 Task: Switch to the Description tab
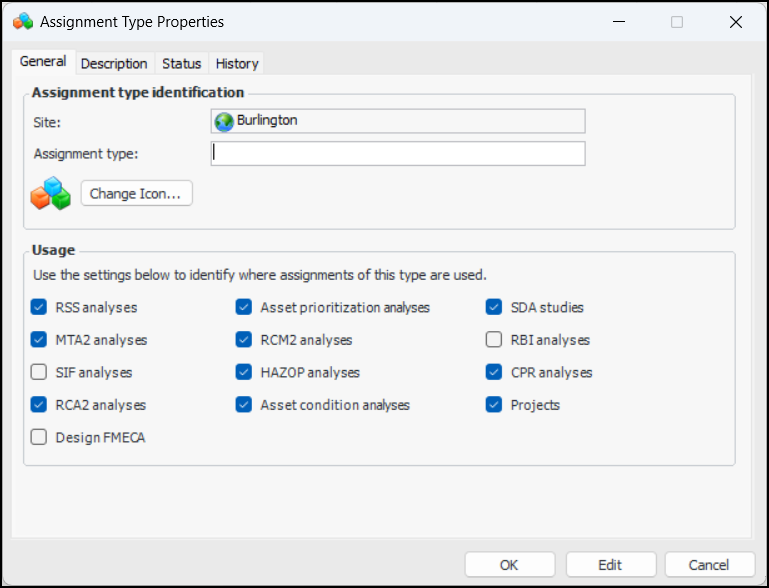114,63
